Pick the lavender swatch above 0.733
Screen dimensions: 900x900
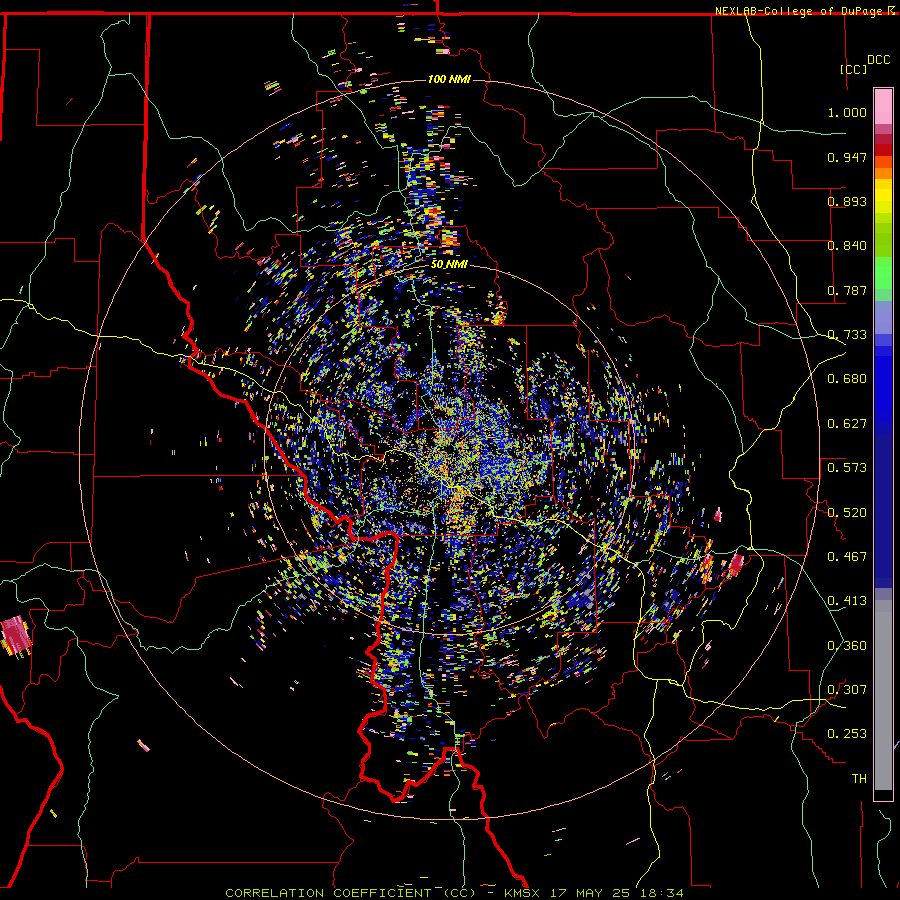pyautogui.click(x=883, y=317)
